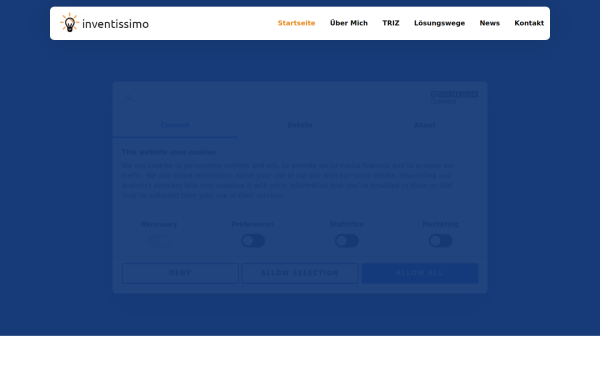Open the News page

coord(490,23)
